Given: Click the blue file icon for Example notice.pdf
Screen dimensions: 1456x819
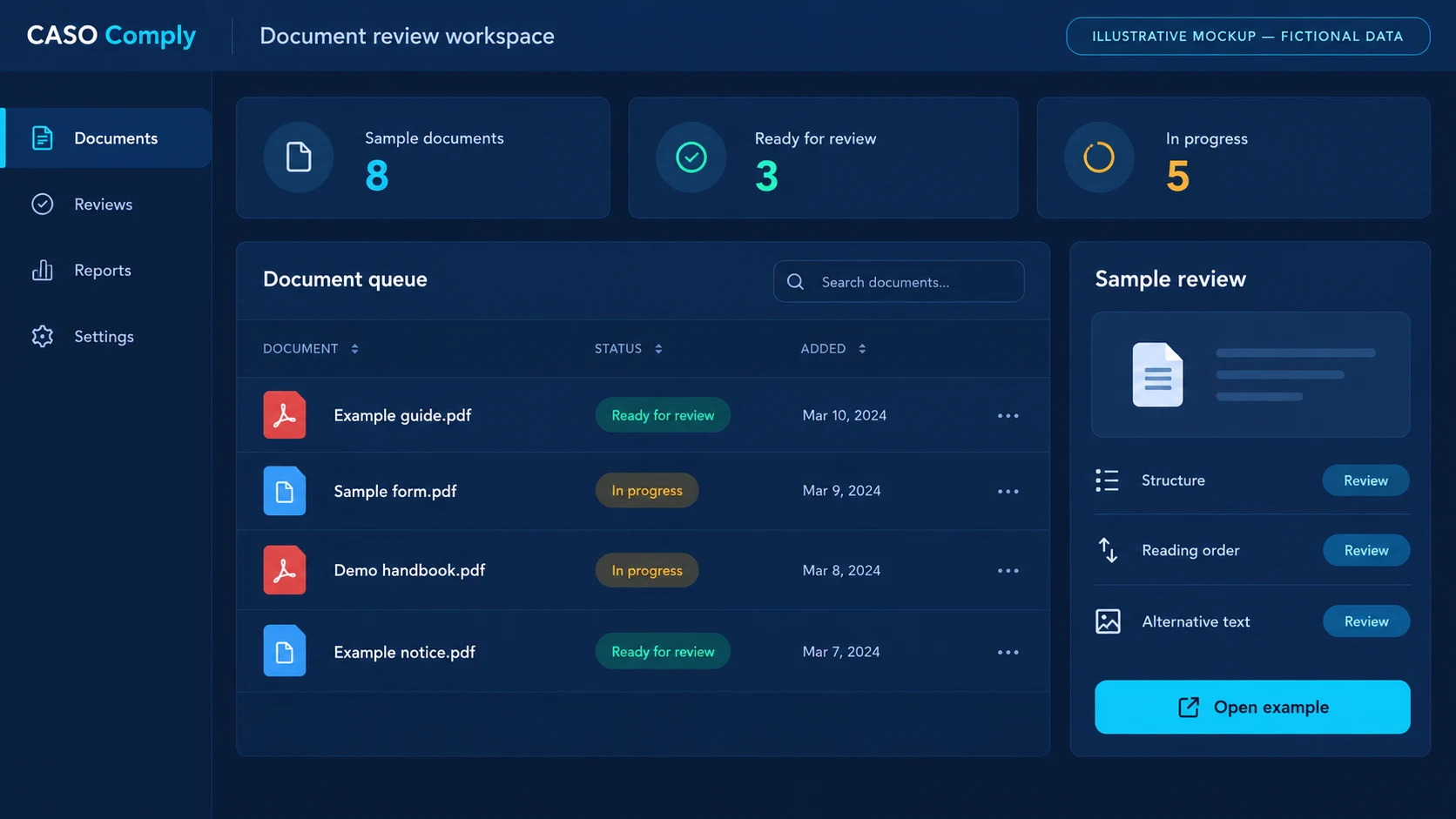Looking at the screenshot, I should pos(285,651).
